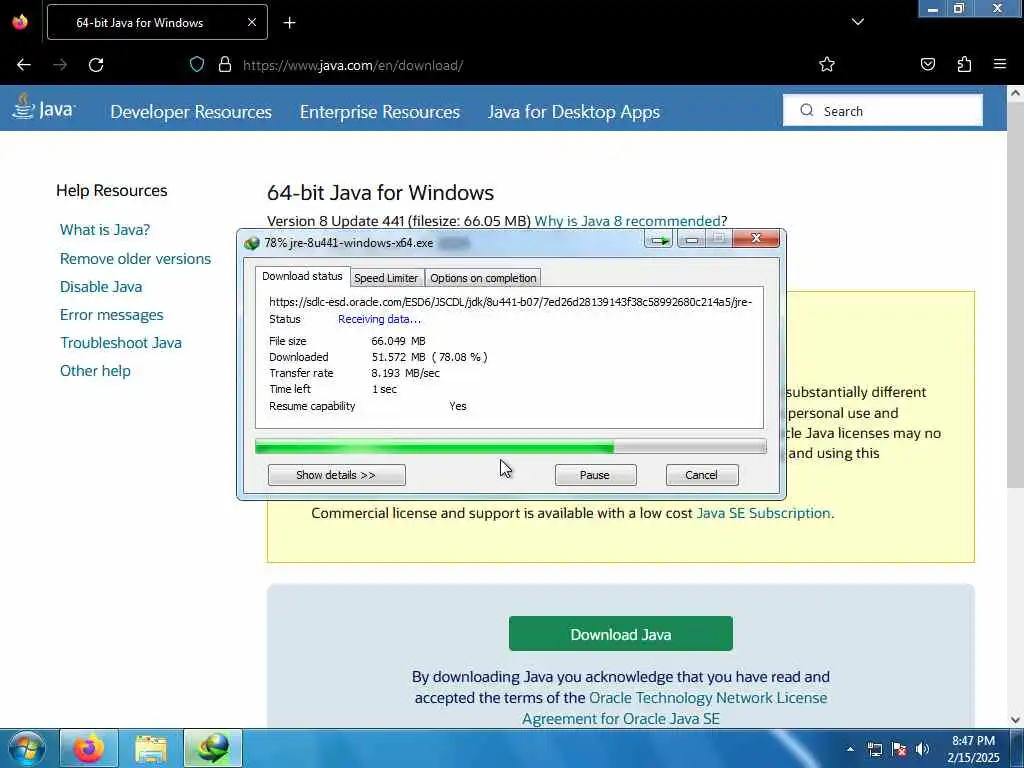Open the Error messages help link
The image size is (1024, 768).
point(112,315)
